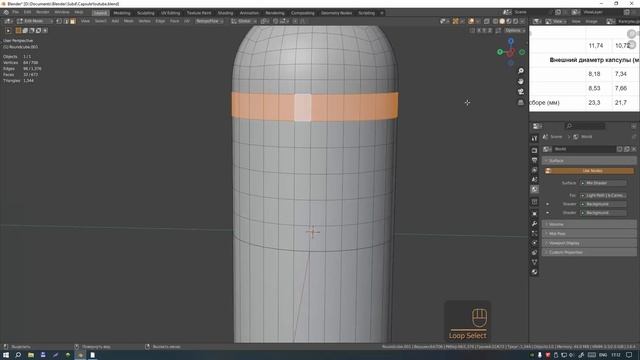The height and width of the screenshot is (360, 640).
Task: Click the viewport pan hand gizmo
Action: pos(521,82)
